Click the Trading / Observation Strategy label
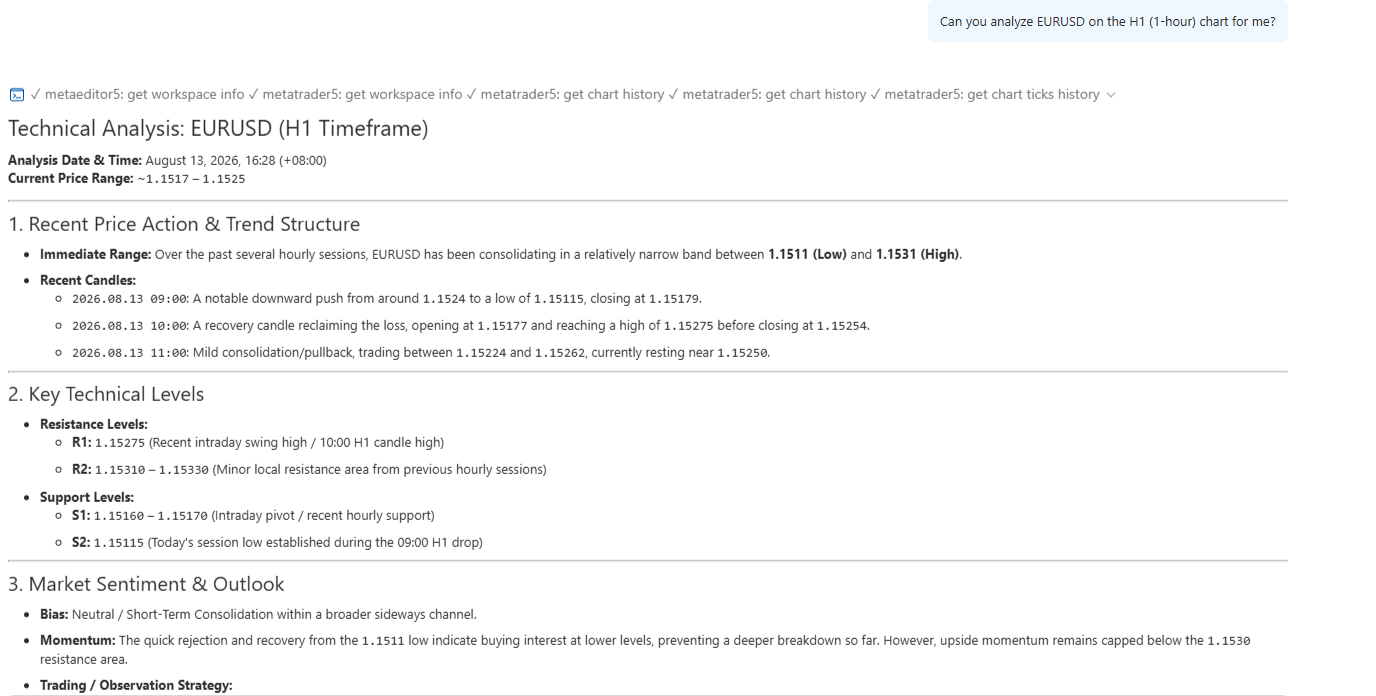 pos(136,685)
